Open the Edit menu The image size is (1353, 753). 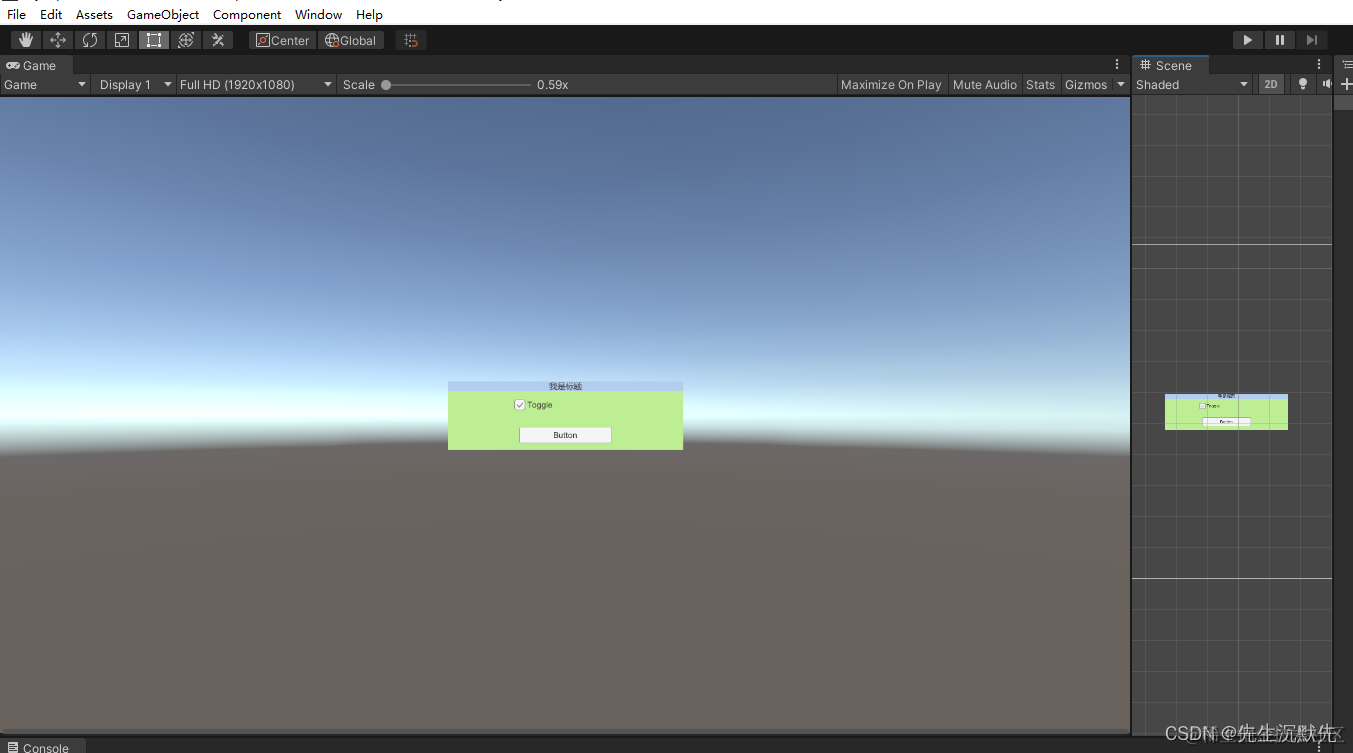51,14
